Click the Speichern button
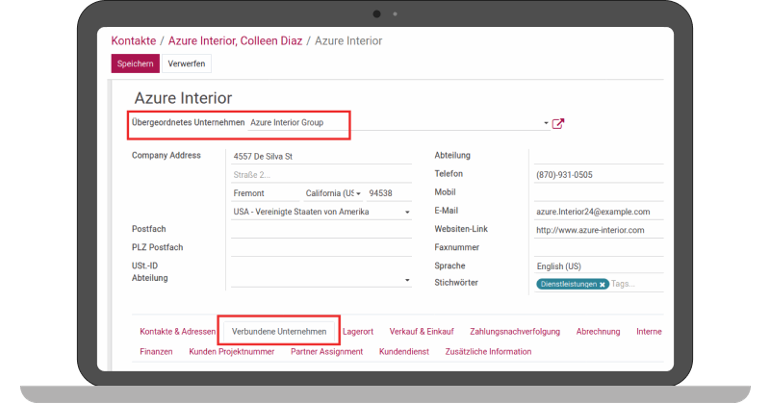This screenshot has width=770, height=404. tap(135, 64)
